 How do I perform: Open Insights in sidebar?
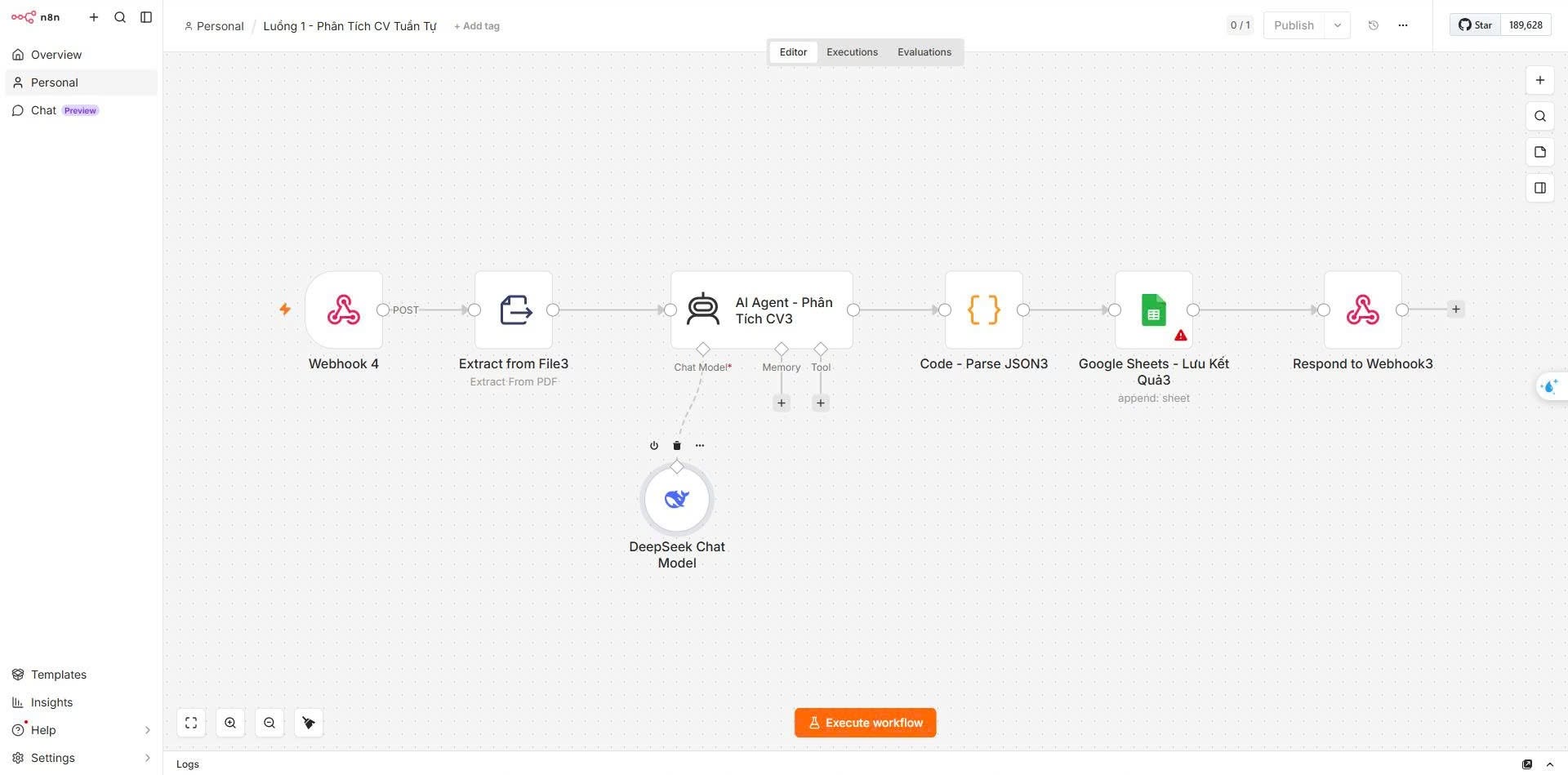[x=81, y=702]
